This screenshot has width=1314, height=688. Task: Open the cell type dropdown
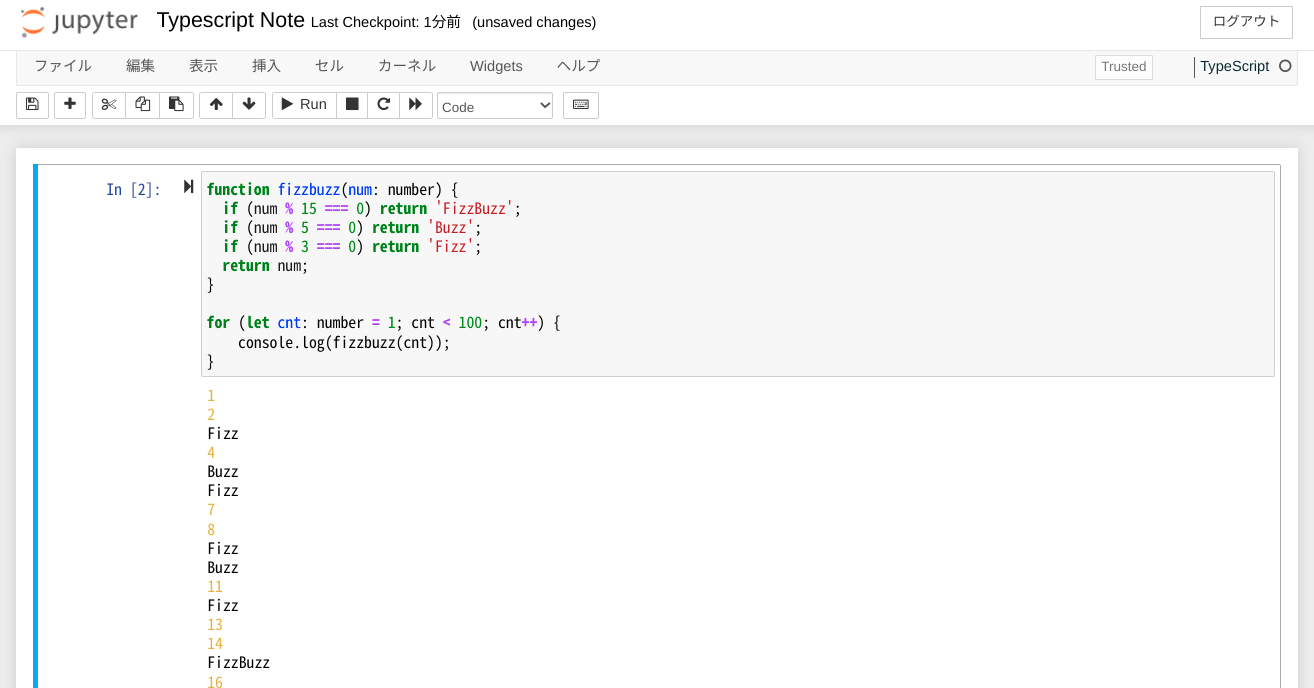click(x=494, y=105)
